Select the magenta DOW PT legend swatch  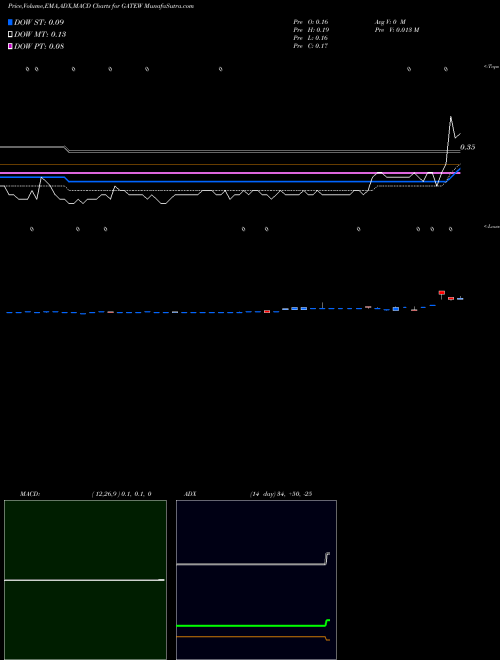click(10, 46)
